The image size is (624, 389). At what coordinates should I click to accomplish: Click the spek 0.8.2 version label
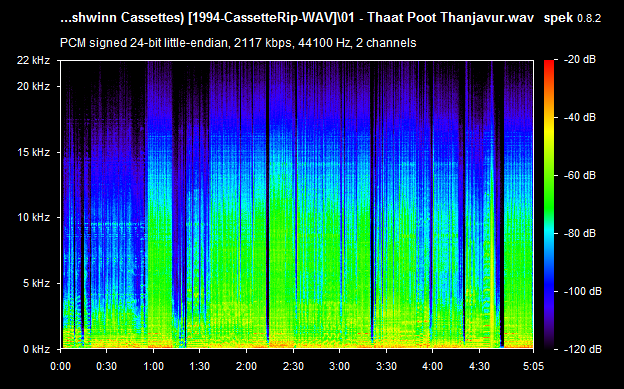pos(572,18)
